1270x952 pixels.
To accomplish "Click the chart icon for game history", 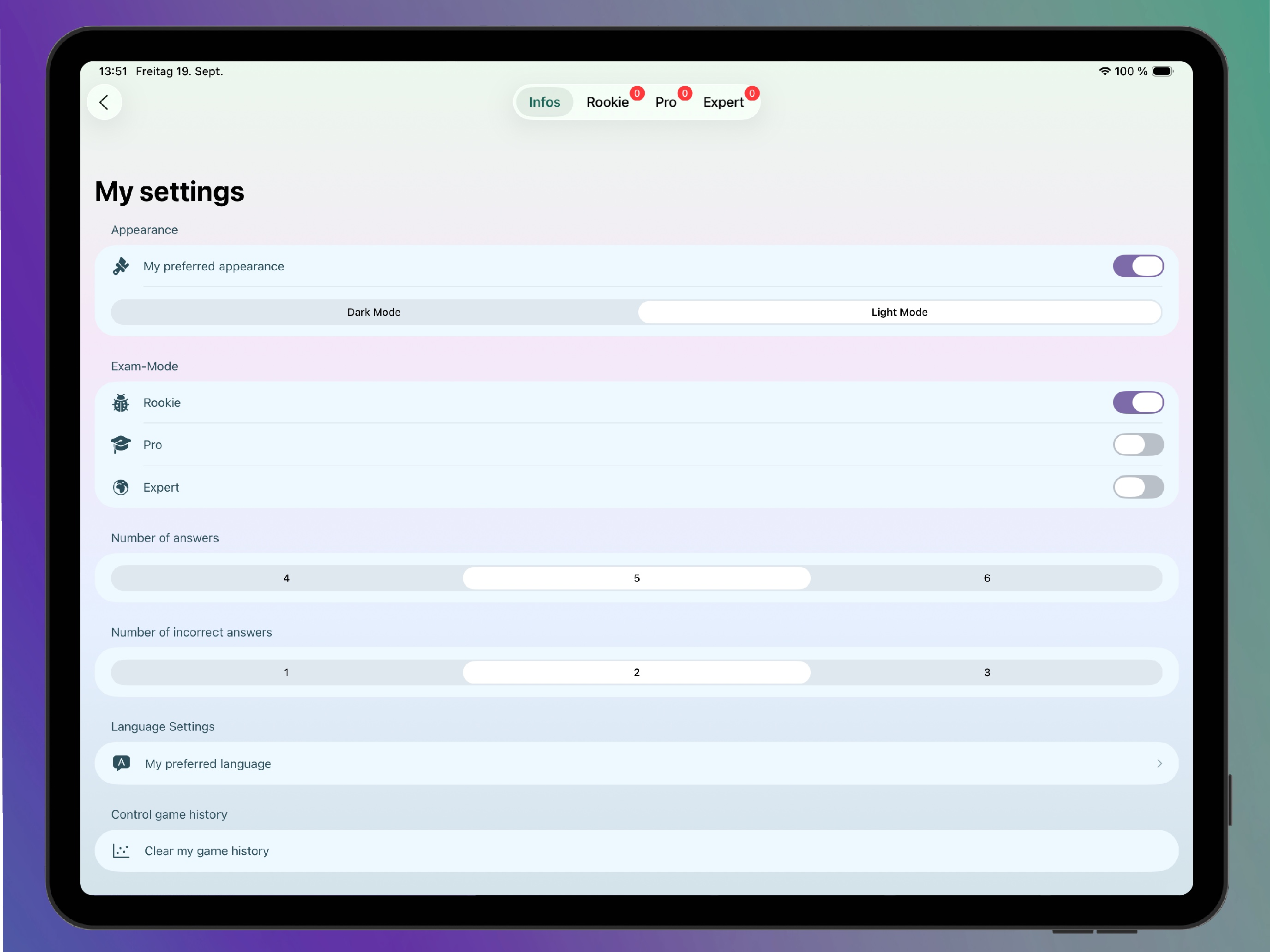I will 121,851.
